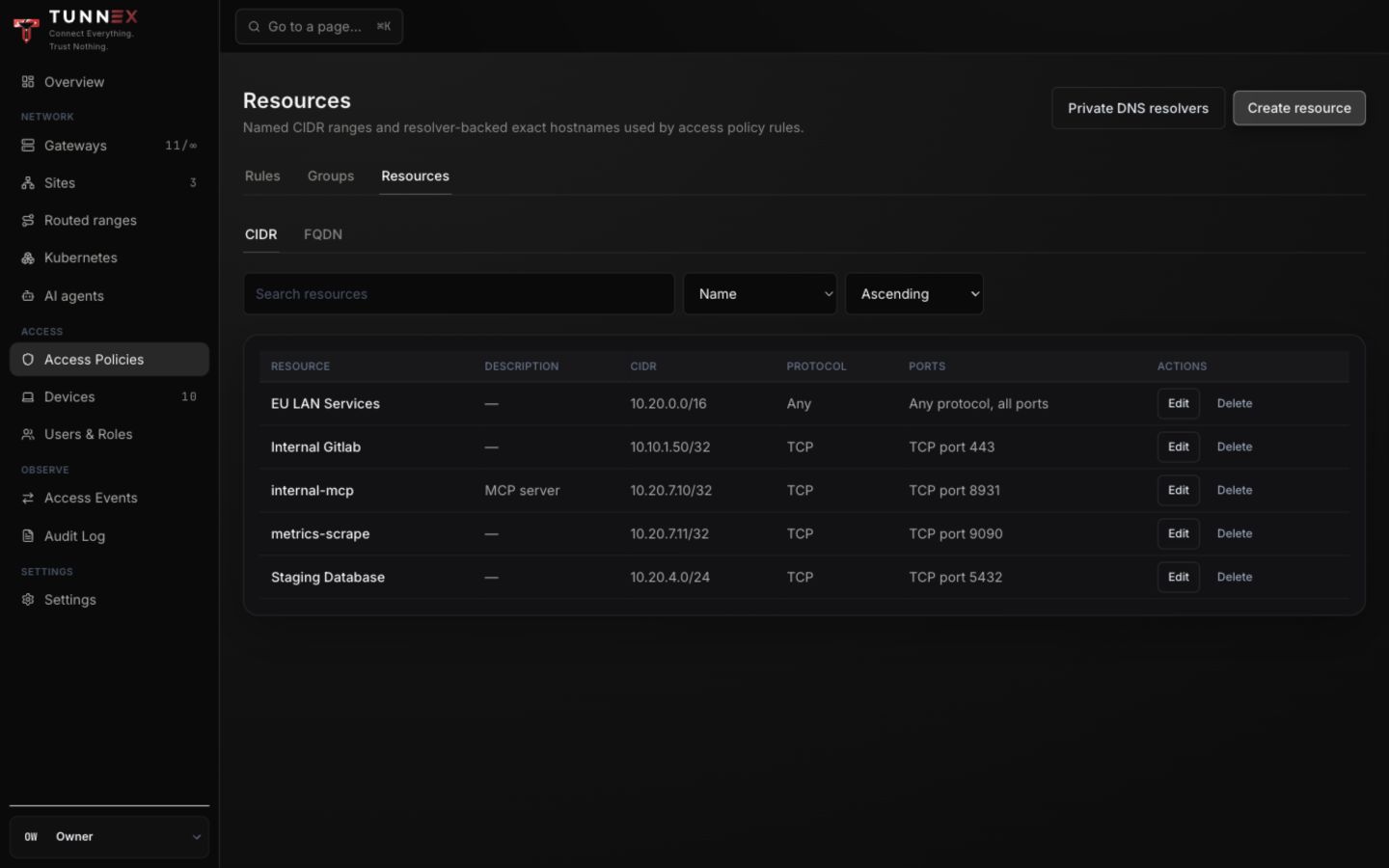Image resolution: width=1389 pixels, height=868 pixels.
Task: Open Access Events page
Action: pyautogui.click(x=109, y=499)
